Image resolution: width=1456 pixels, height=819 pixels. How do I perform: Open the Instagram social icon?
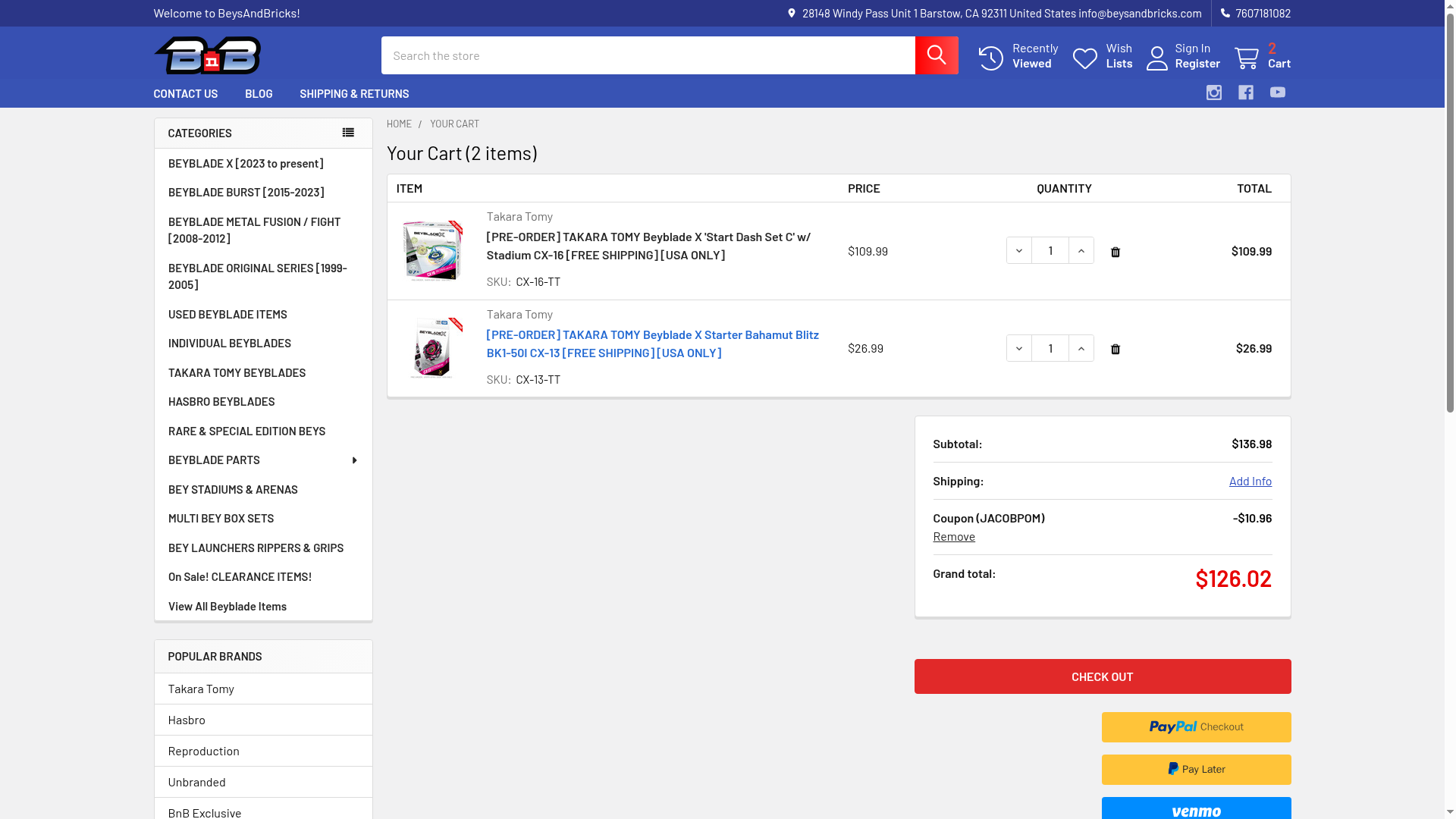[x=1213, y=93]
